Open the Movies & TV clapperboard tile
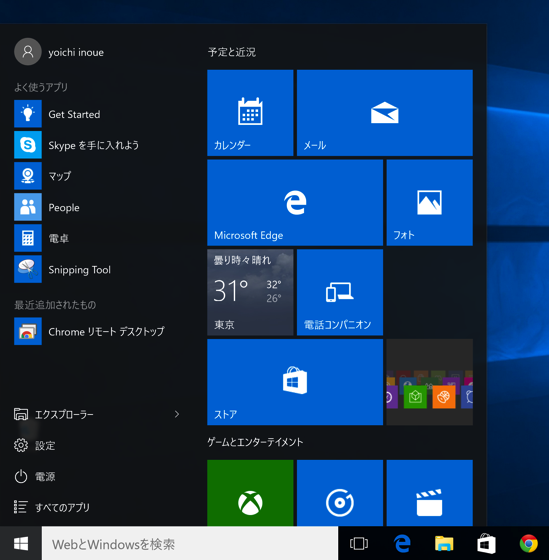The width and height of the screenshot is (549, 560). (430, 493)
